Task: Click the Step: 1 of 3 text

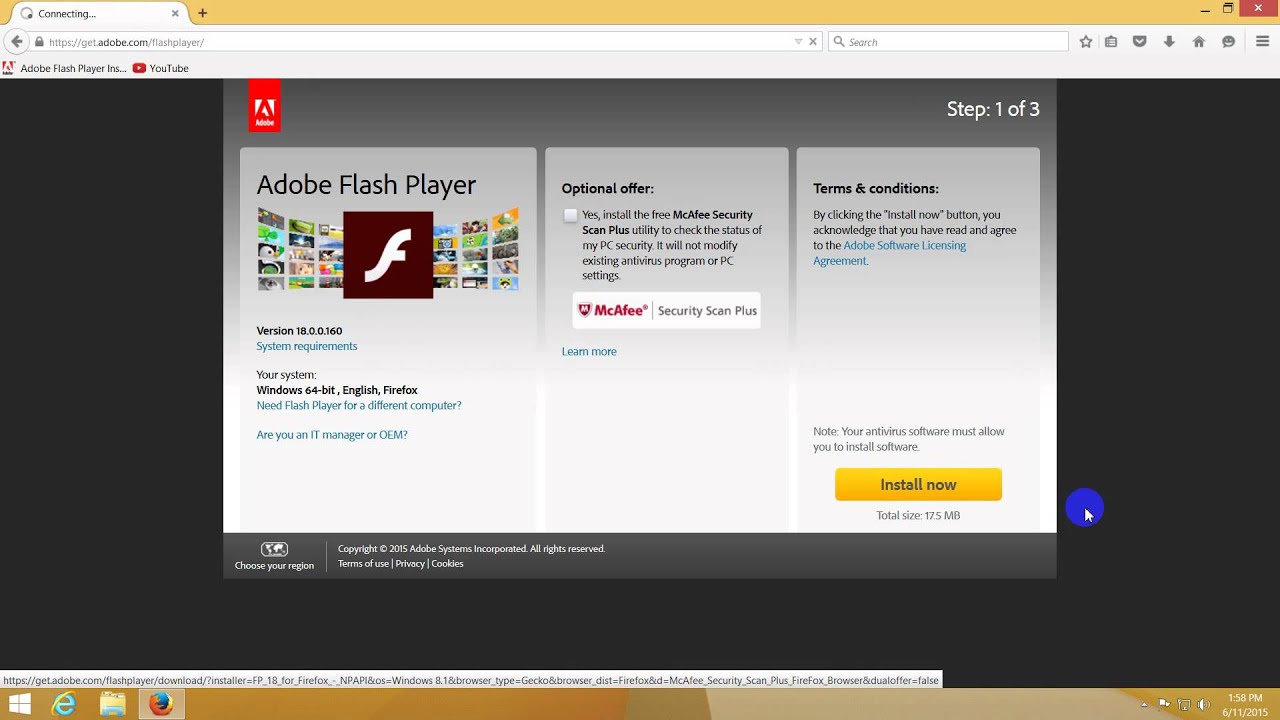Action: [x=993, y=109]
